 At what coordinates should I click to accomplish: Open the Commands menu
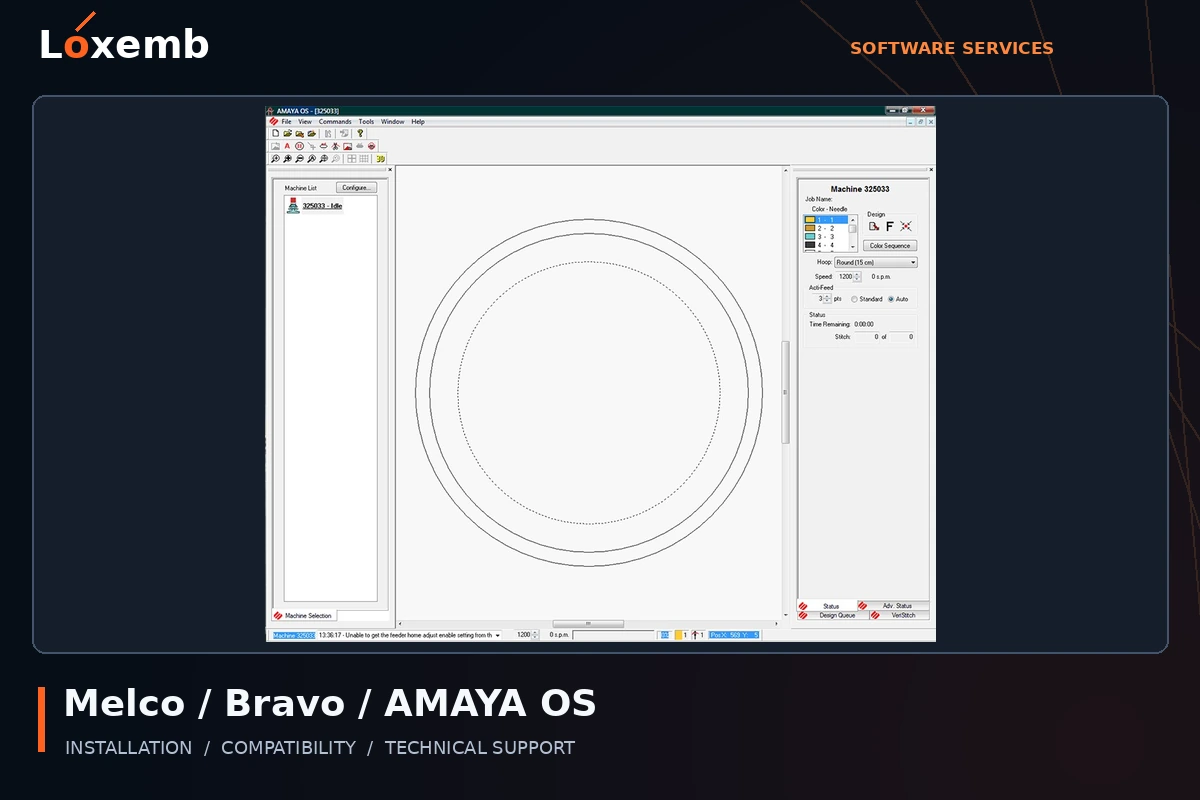pos(335,122)
